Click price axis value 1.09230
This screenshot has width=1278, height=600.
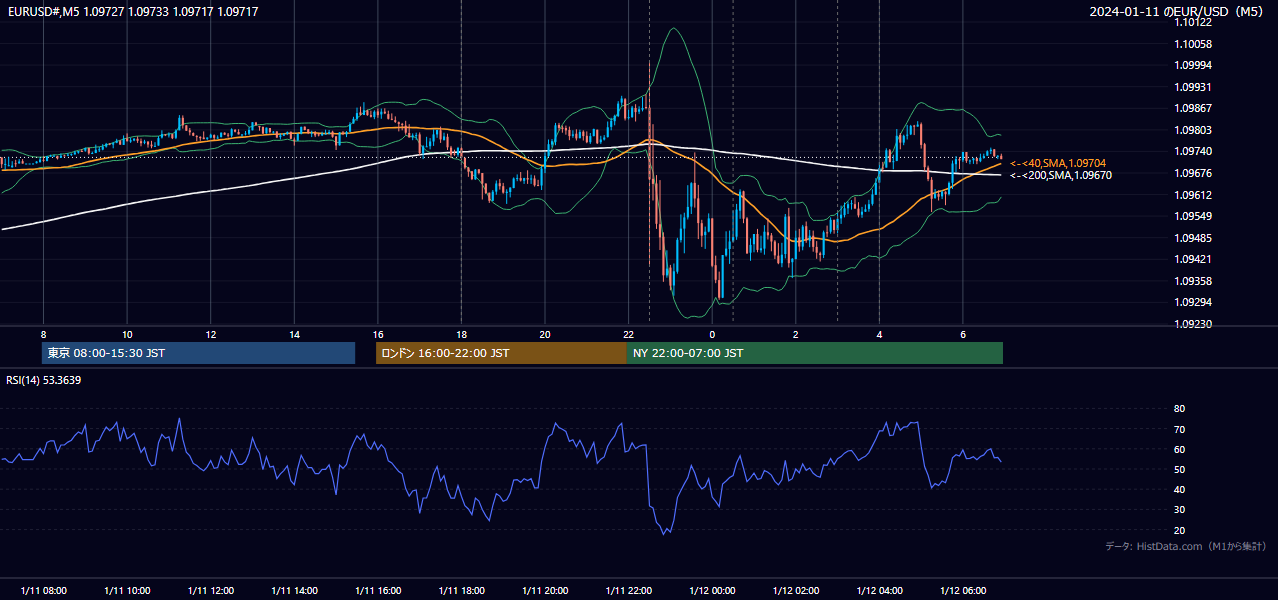click(x=1193, y=324)
